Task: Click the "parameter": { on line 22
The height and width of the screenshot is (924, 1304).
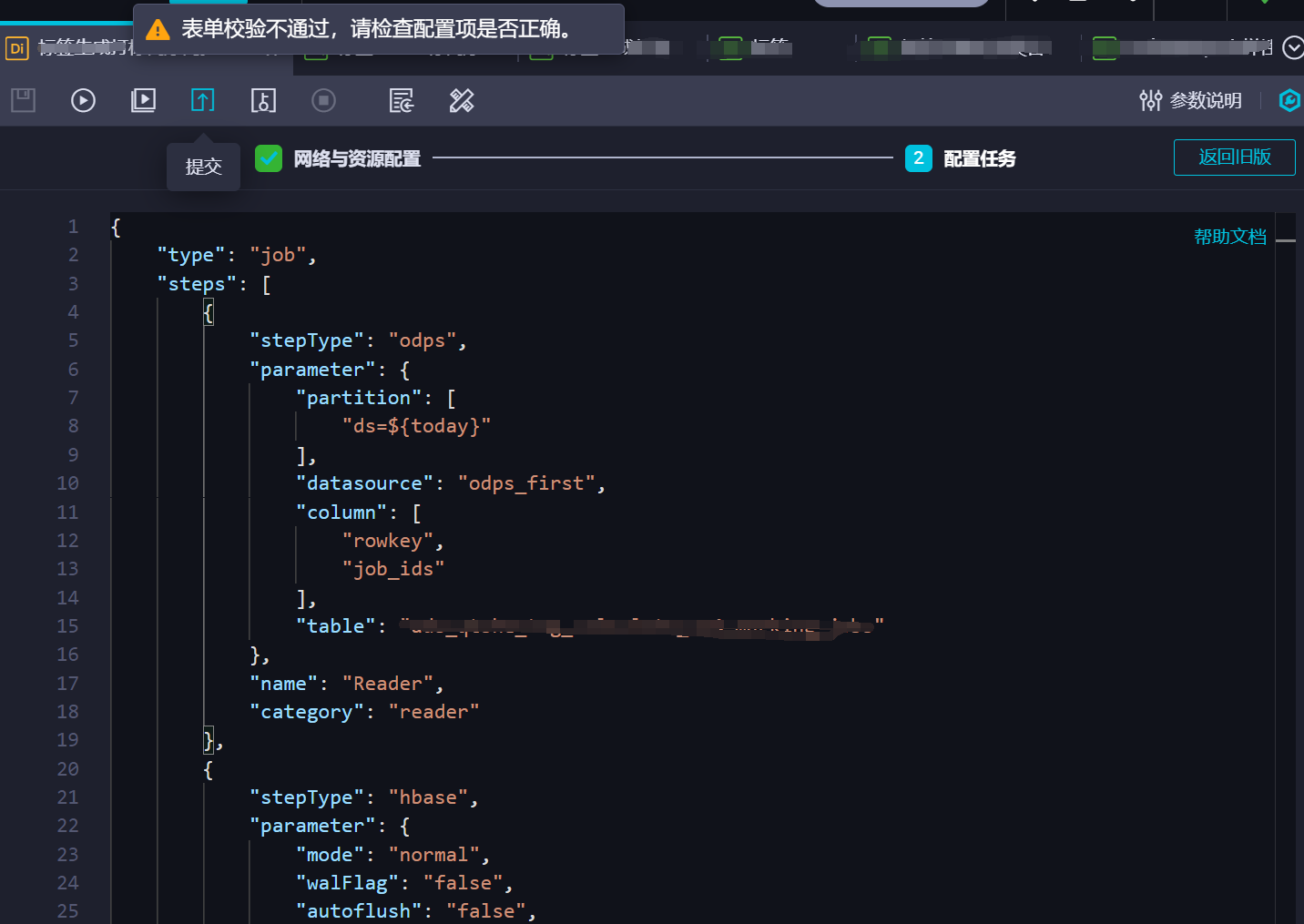Action: click(x=330, y=826)
